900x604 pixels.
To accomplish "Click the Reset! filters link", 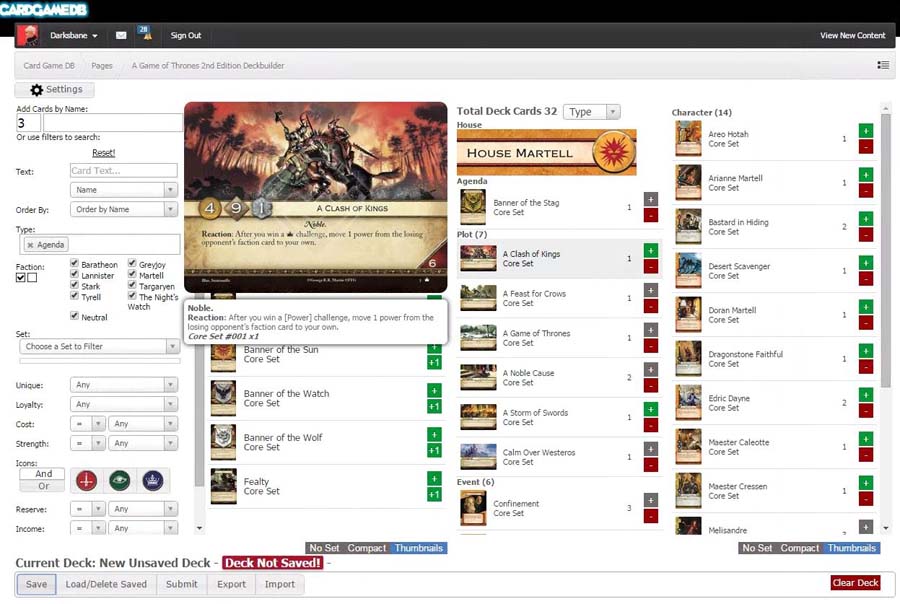I will pyautogui.click(x=103, y=153).
